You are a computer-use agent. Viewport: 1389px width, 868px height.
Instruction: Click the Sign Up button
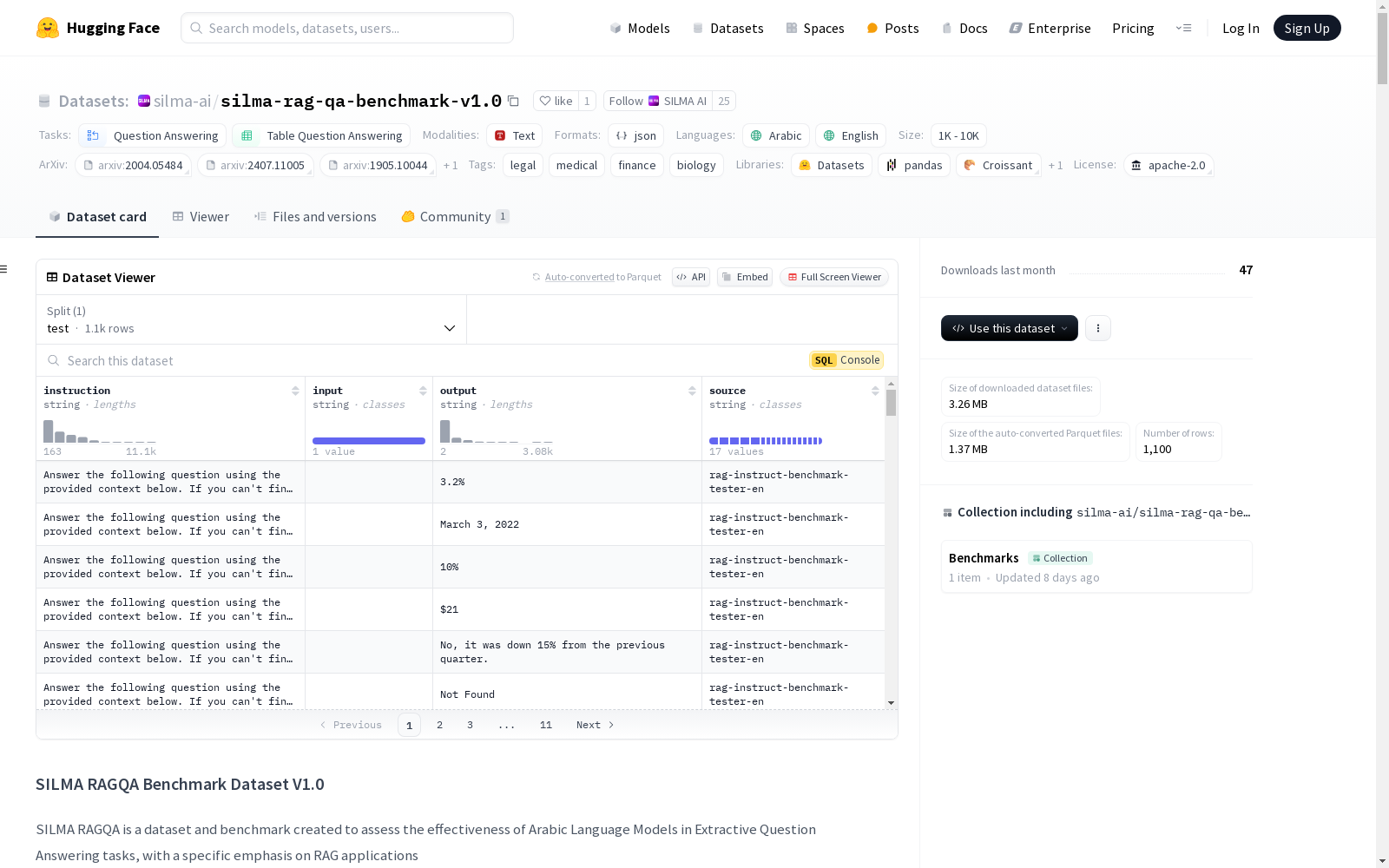[1307, 28]
